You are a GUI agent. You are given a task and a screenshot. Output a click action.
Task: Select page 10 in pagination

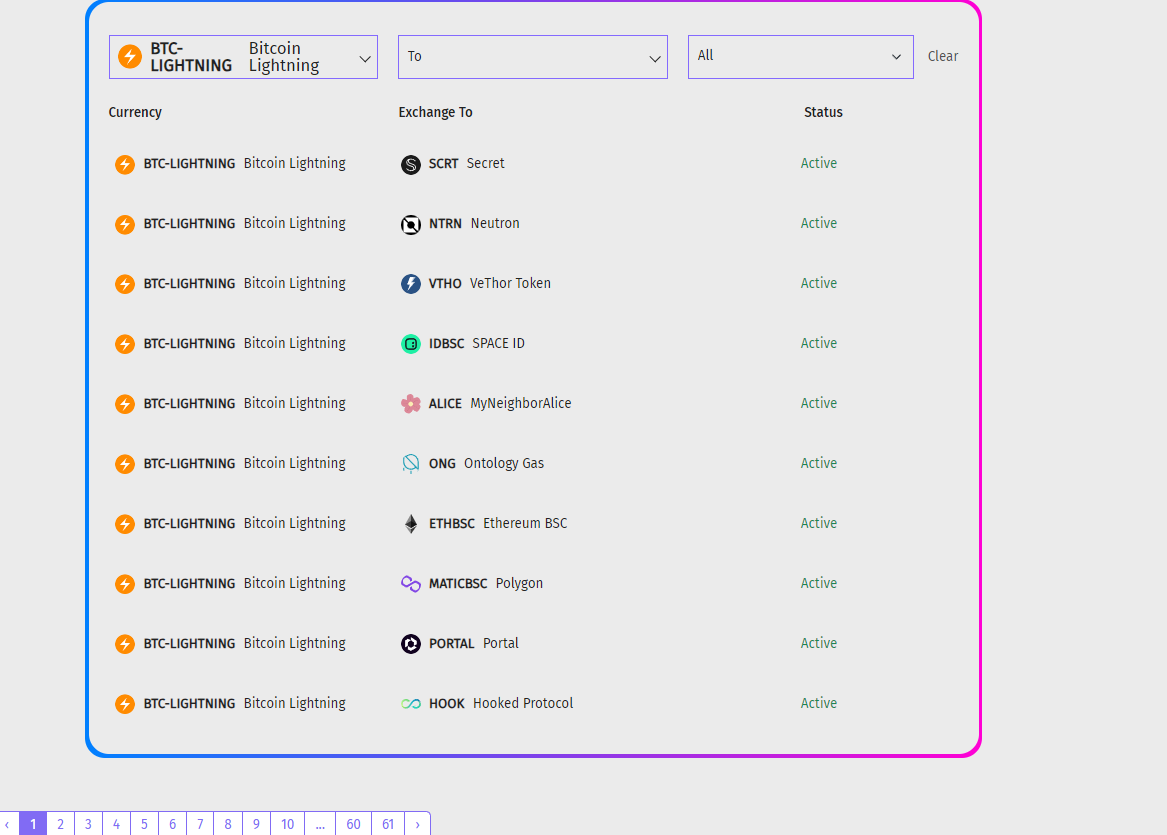pyautogui.click(x=287, y=824)
